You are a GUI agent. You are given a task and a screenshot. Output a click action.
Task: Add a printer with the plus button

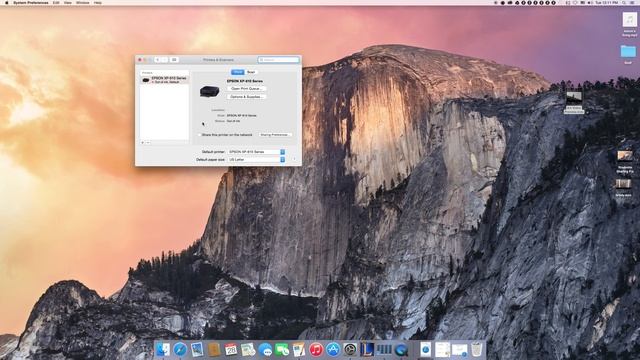142,143
